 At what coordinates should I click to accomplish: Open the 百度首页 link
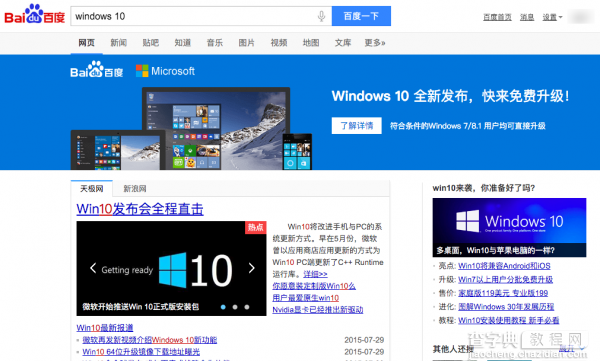(497, 17)
